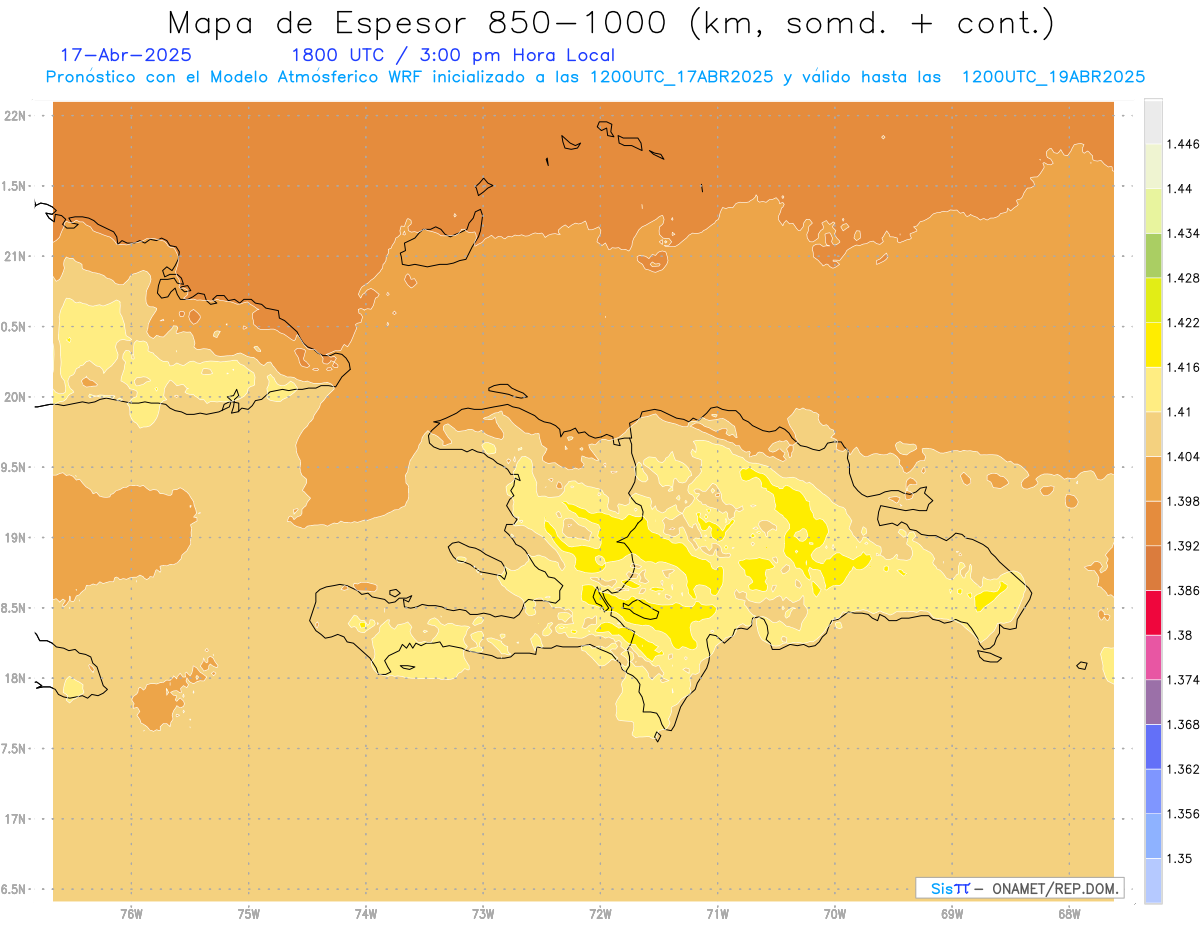Click the longitude axis label '76W'
The height and width of the screenshot is (927, 1200).
[x=131, y=914]
